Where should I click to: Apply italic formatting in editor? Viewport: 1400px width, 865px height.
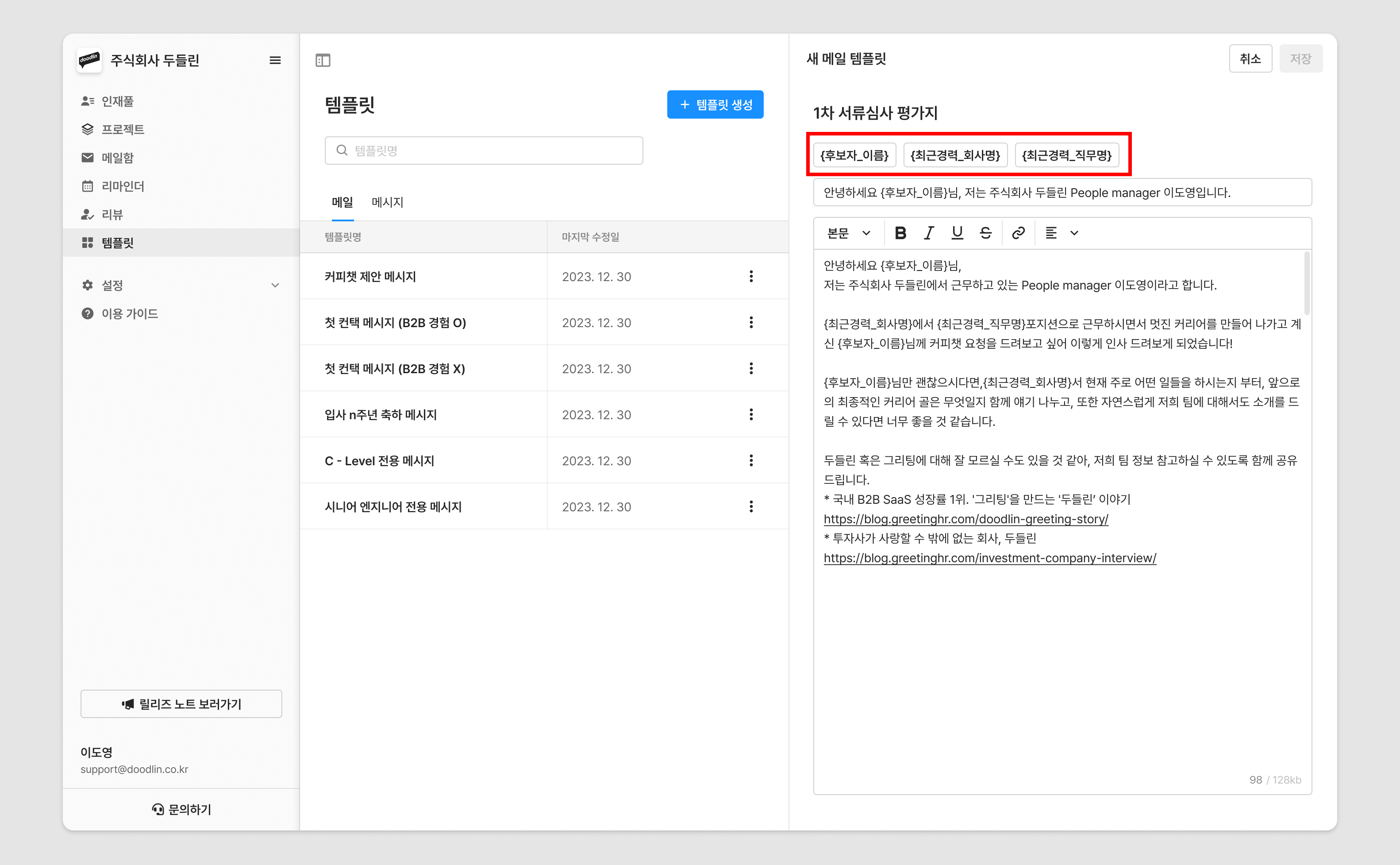coord(929,233)
